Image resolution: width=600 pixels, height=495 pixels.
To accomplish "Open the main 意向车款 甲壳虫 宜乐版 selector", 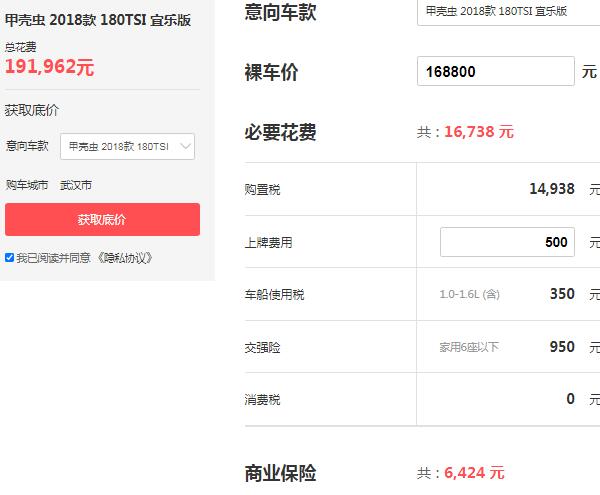I will [x=508, y=12].
